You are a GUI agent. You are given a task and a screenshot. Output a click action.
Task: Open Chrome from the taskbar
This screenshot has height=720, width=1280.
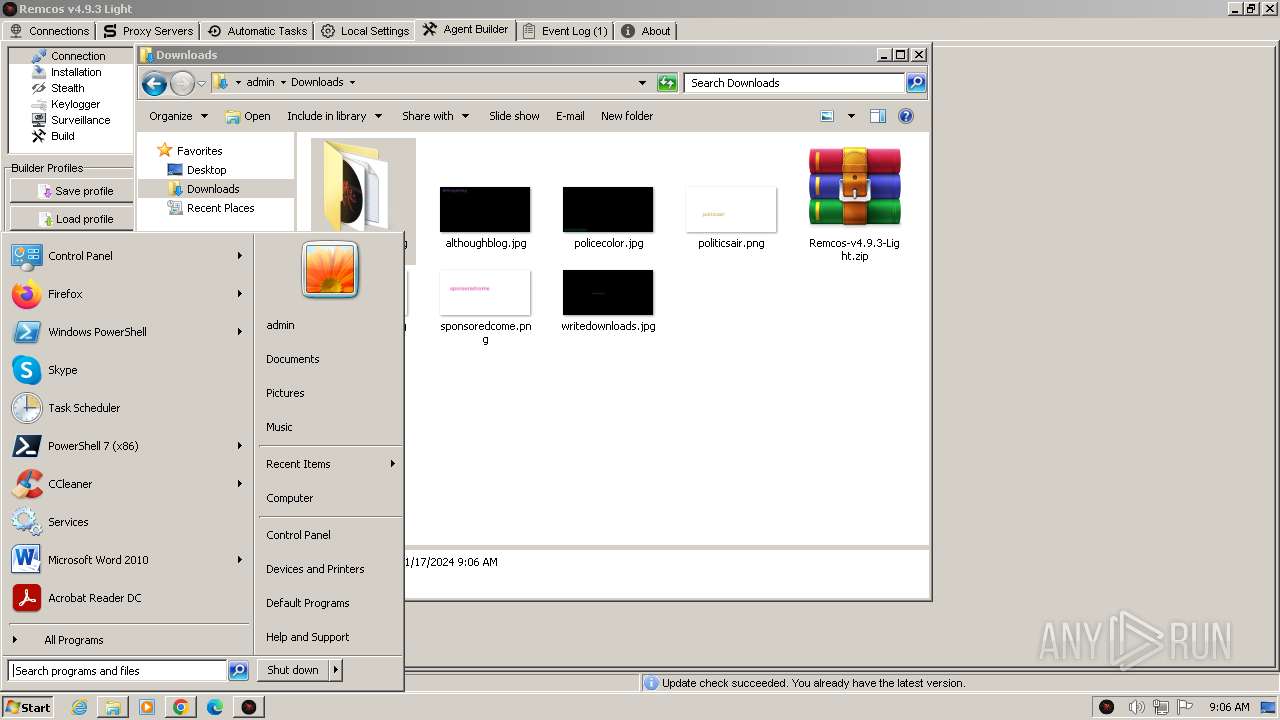pos(181,707)
